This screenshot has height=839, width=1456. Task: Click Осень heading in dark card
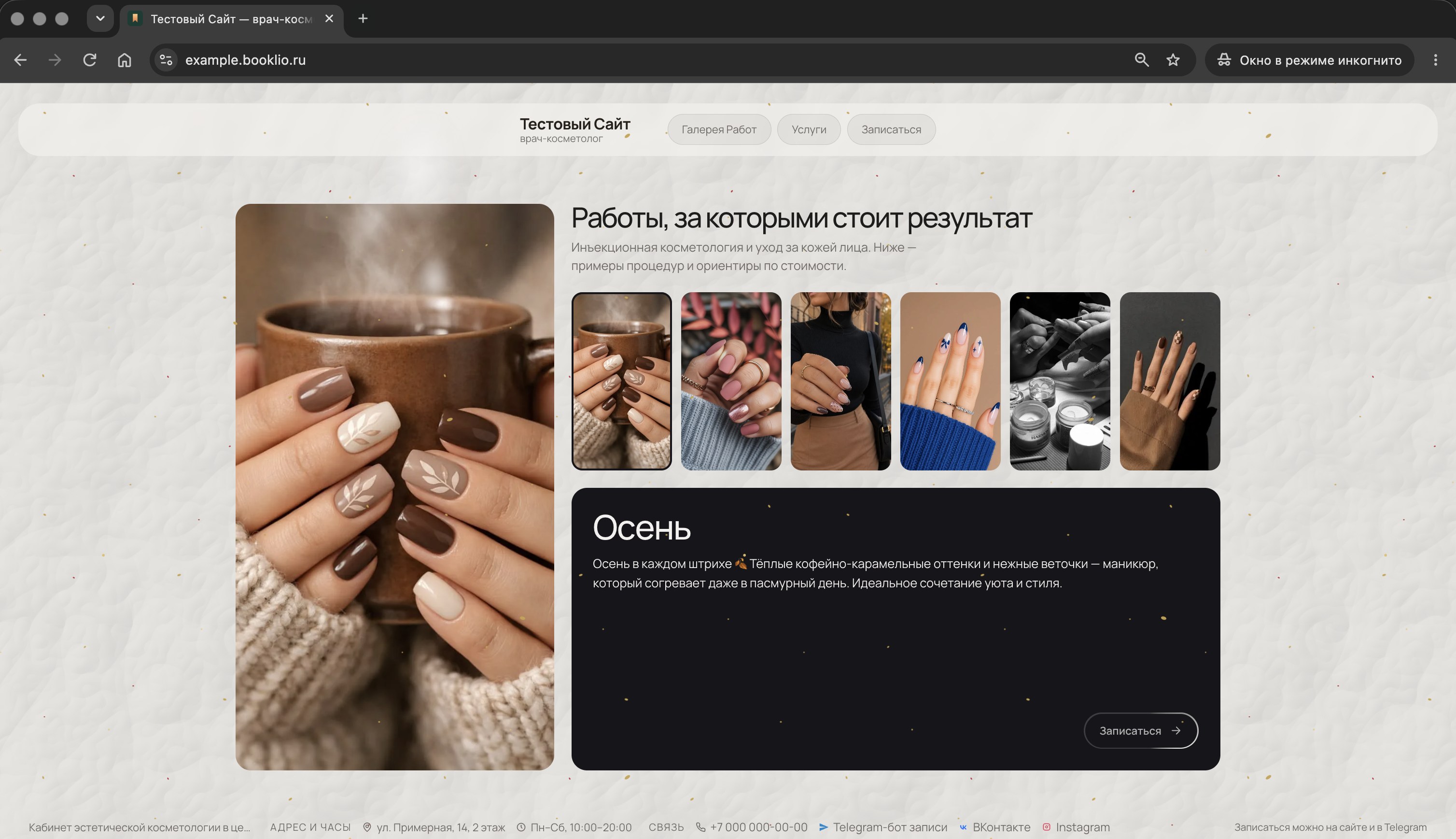click(642, 527)
